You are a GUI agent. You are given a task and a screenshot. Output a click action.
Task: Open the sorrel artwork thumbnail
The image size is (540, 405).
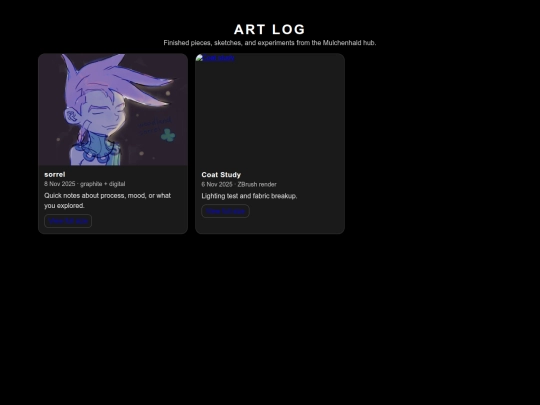pos(113,110)
